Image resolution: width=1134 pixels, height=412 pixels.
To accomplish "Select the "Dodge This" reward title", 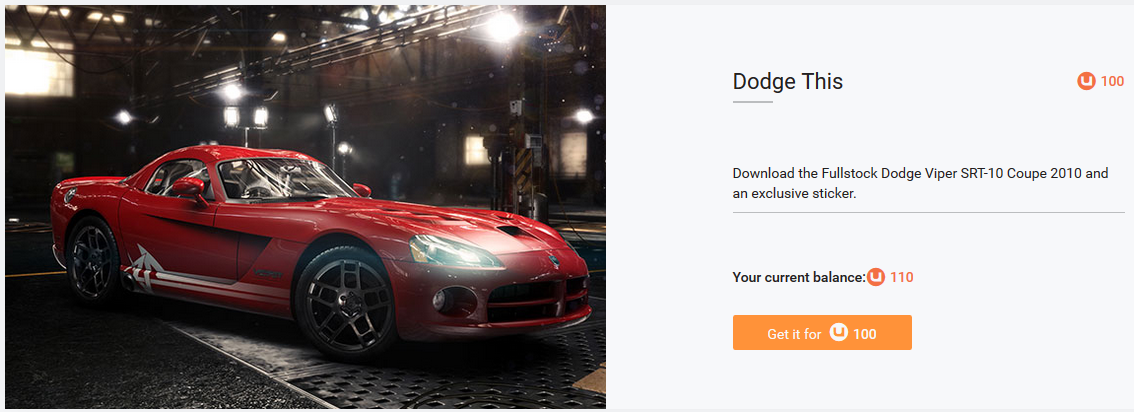I will pyautogui.click(x=788, y=82).
